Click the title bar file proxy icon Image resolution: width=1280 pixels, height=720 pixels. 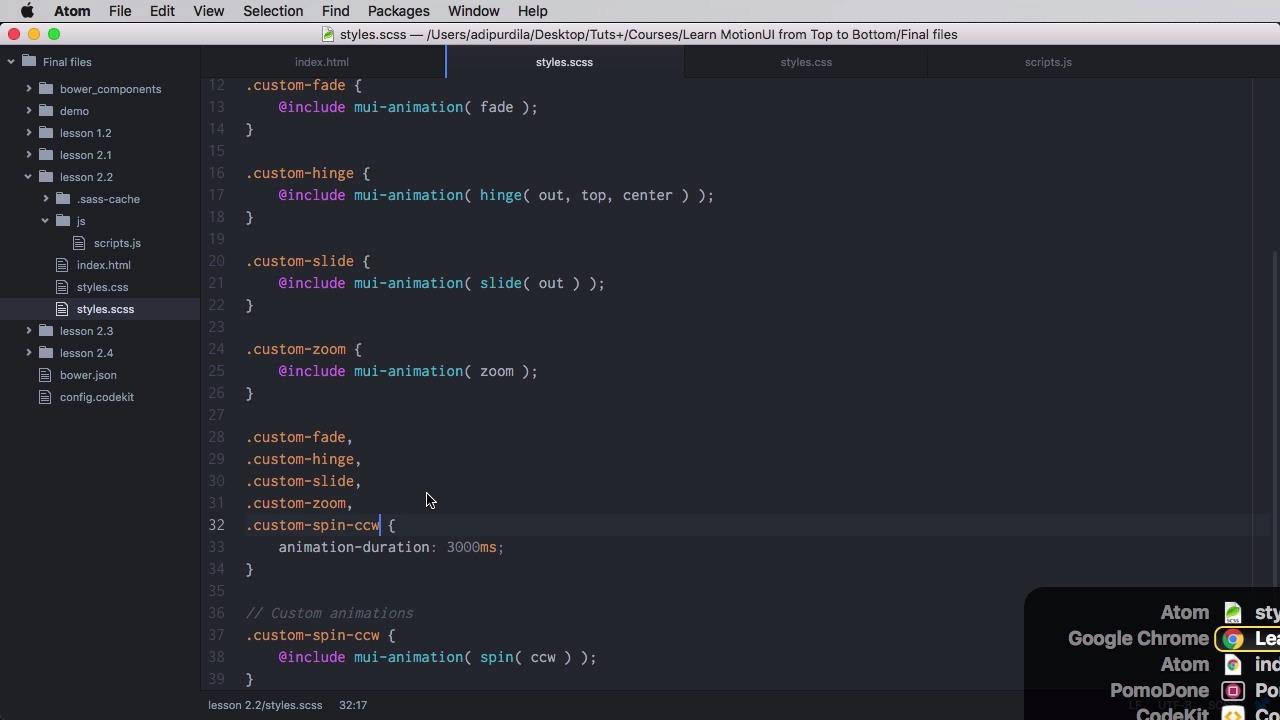point(327,34)
